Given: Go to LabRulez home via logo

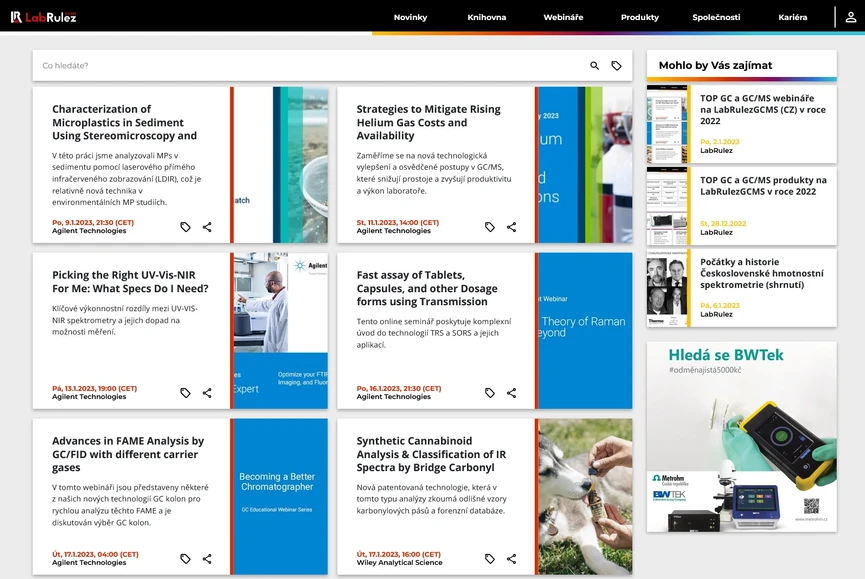Looking at the screenshot, I should [43, 17].
